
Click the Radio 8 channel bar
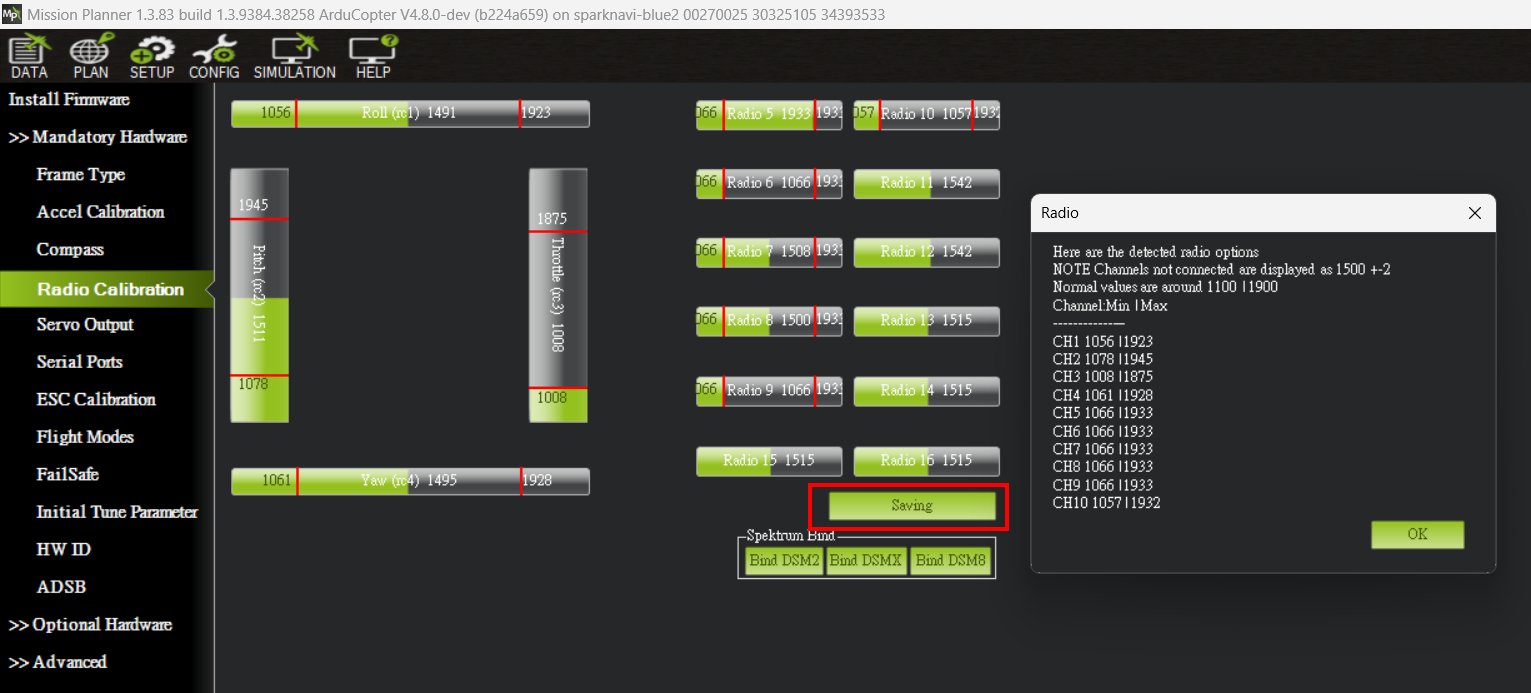[x=769, y=321]
